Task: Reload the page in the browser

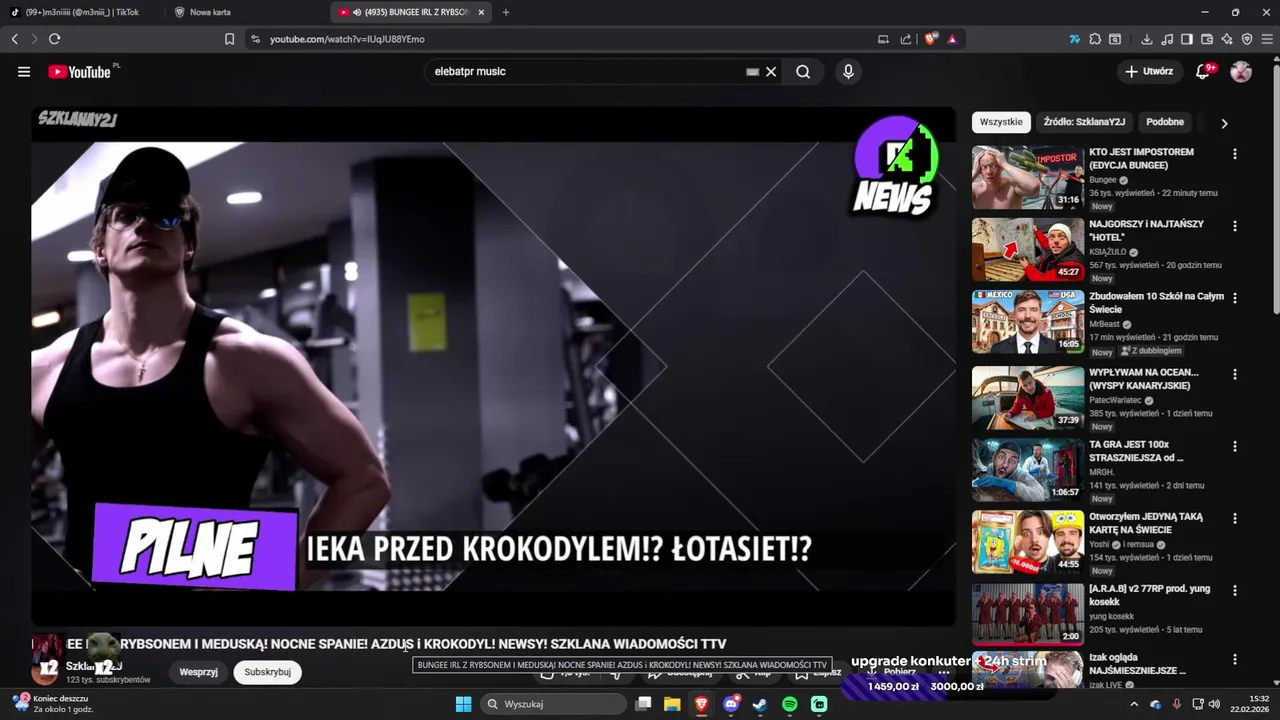Action: [54, 39]
